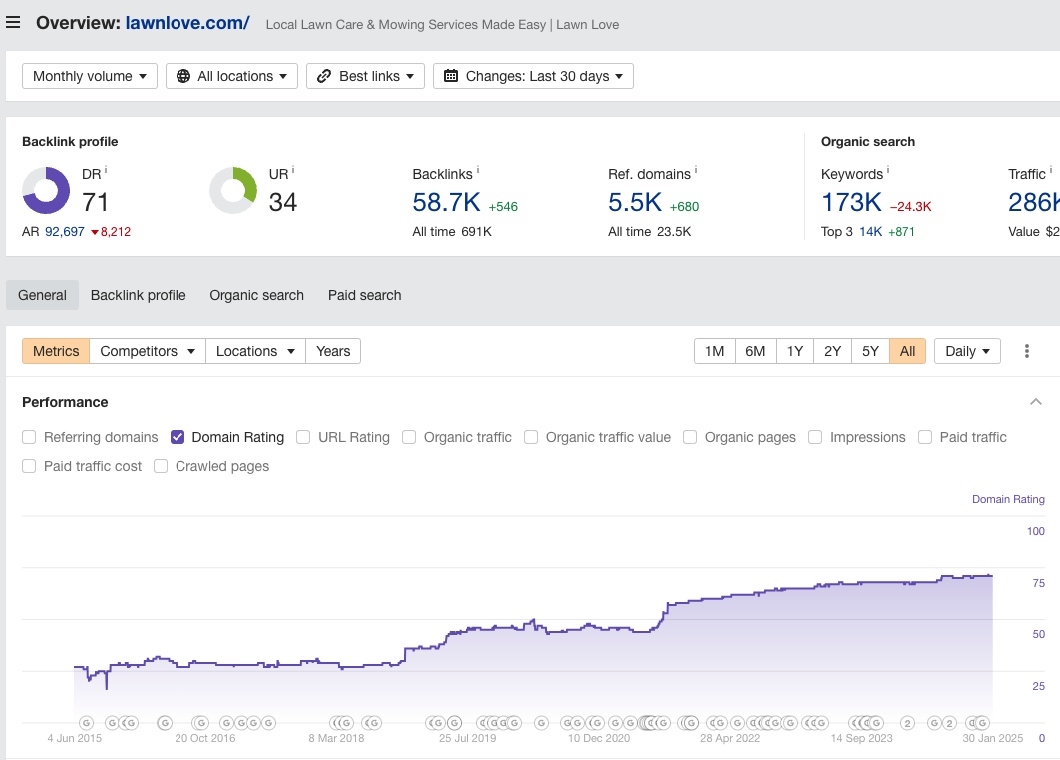Open the hamburger menu icon
The image size is (1060, 760).
point(13,23)
